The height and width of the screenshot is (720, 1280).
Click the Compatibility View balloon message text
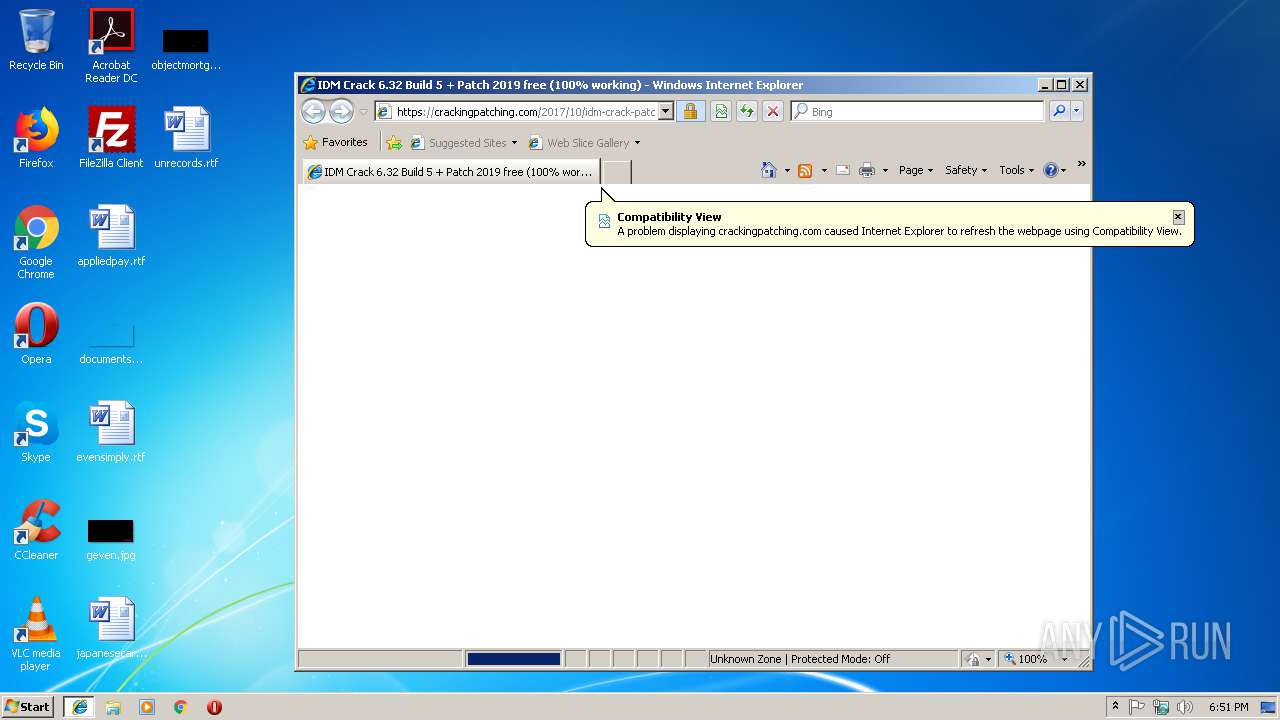tap(899, 231)
